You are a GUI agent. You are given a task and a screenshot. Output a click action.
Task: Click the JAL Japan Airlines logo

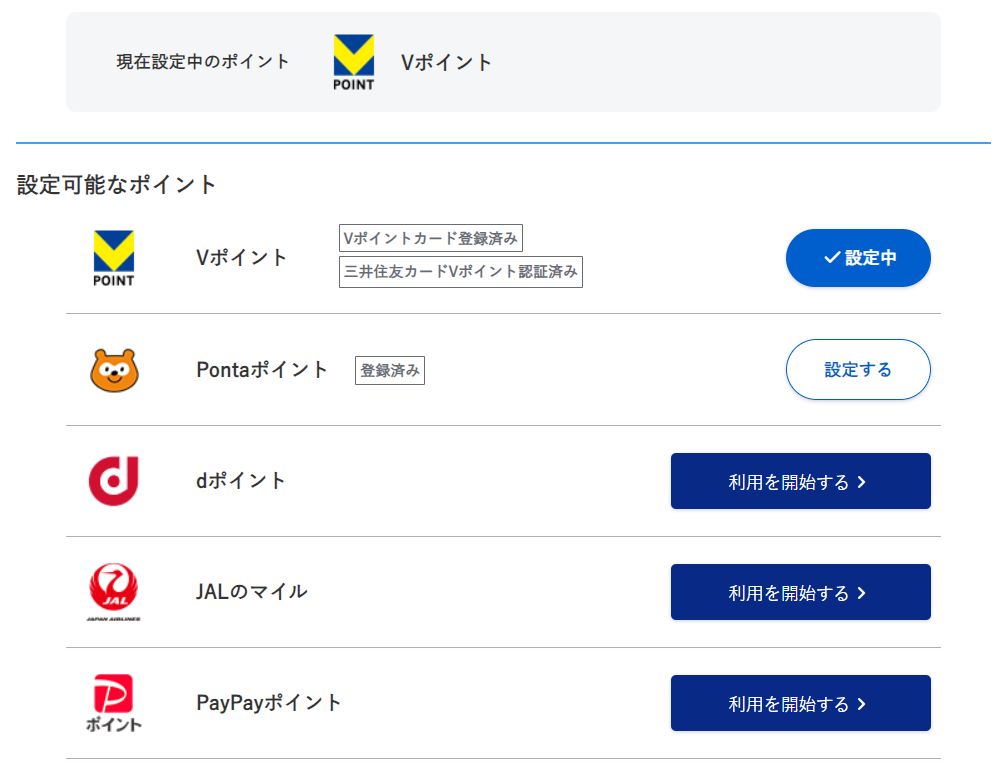(113, 592)
